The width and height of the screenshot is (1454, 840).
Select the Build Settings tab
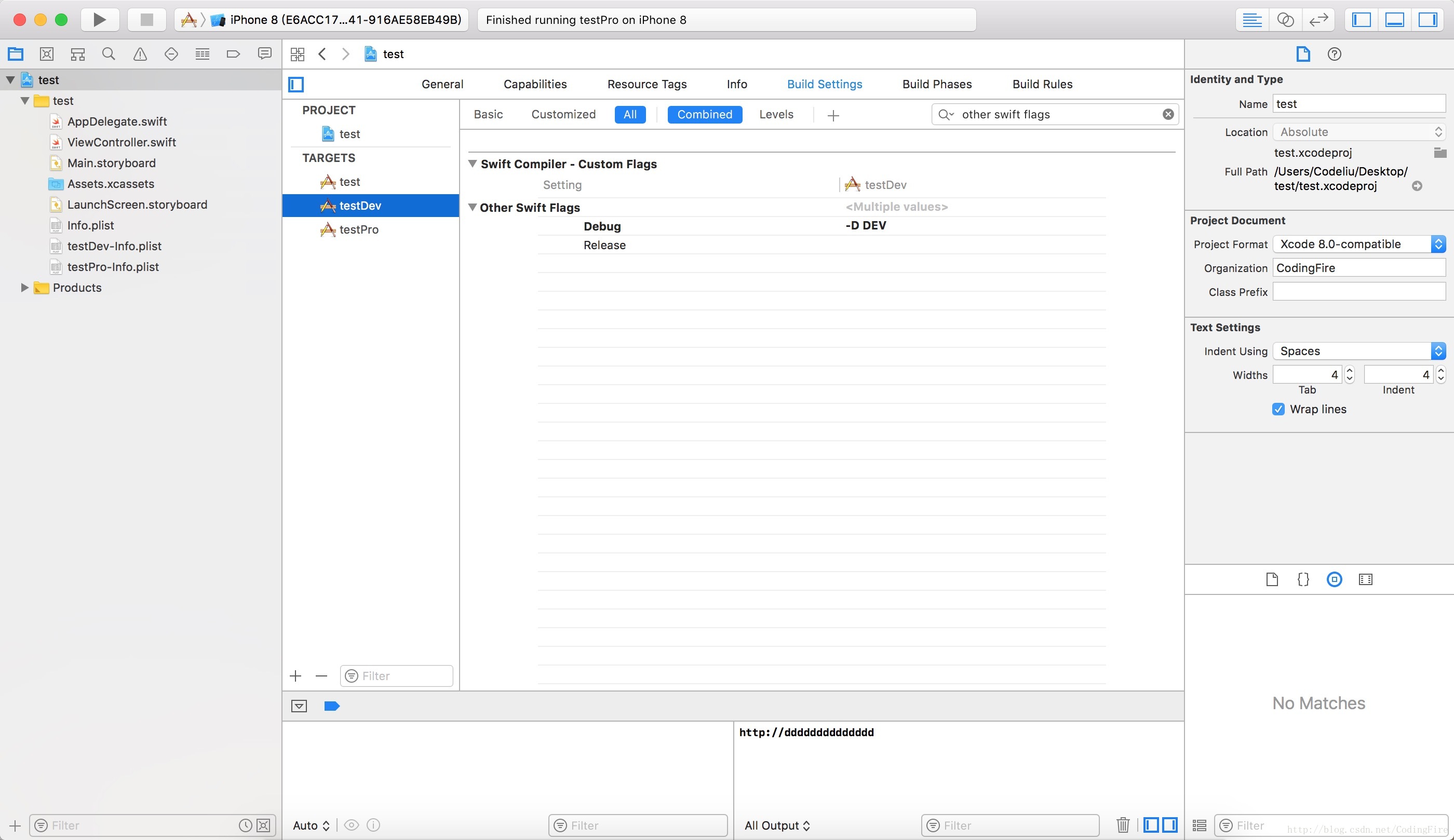tap(824, 84)
